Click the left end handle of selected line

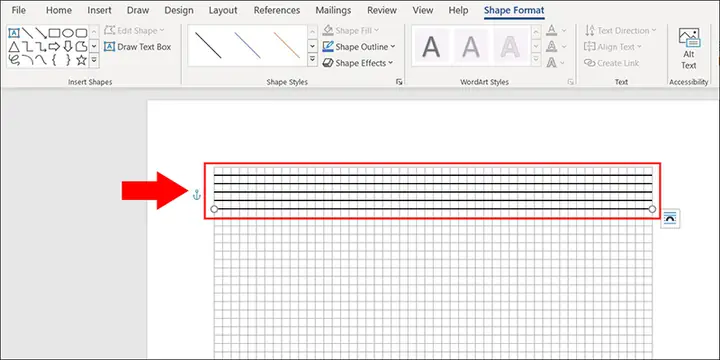tap(214, 209)
